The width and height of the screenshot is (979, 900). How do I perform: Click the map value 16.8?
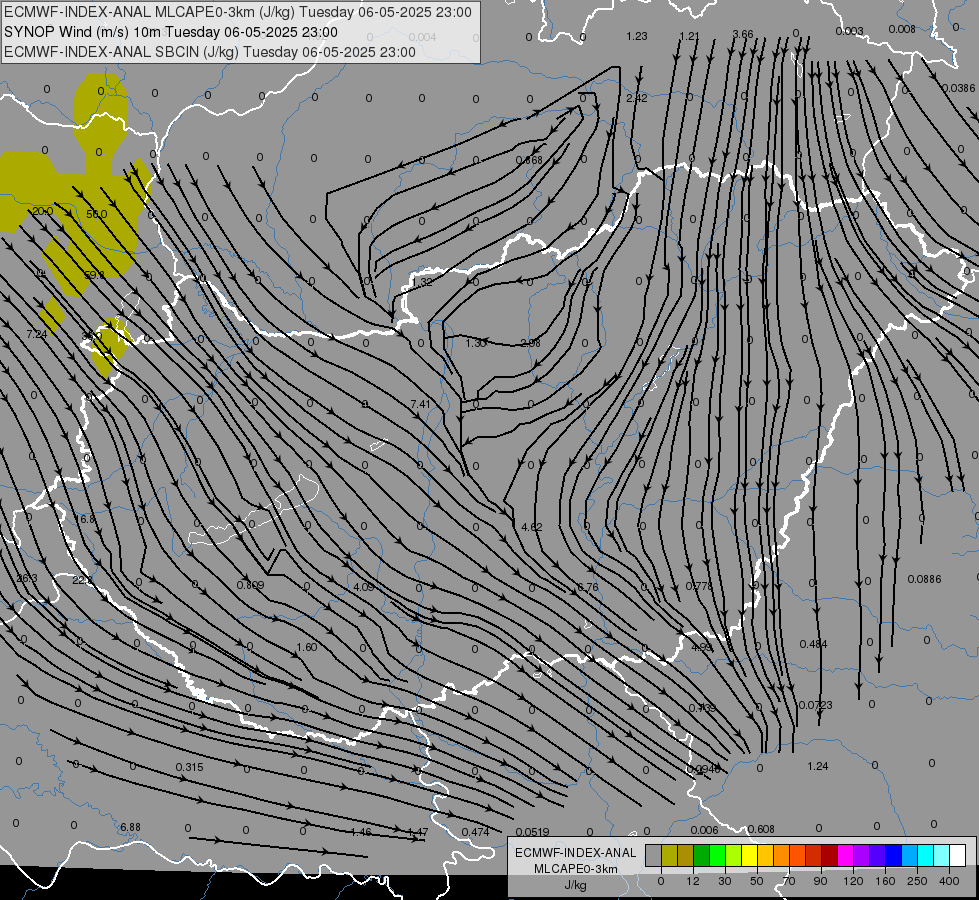point(84,519)
